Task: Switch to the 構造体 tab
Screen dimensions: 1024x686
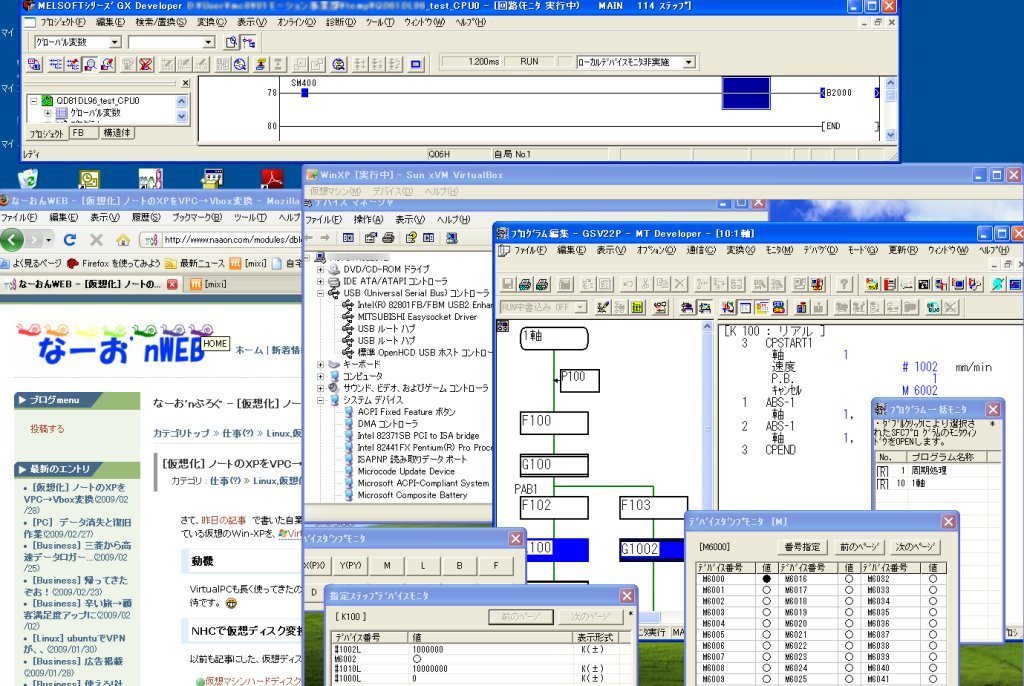Action: (117, 133)
